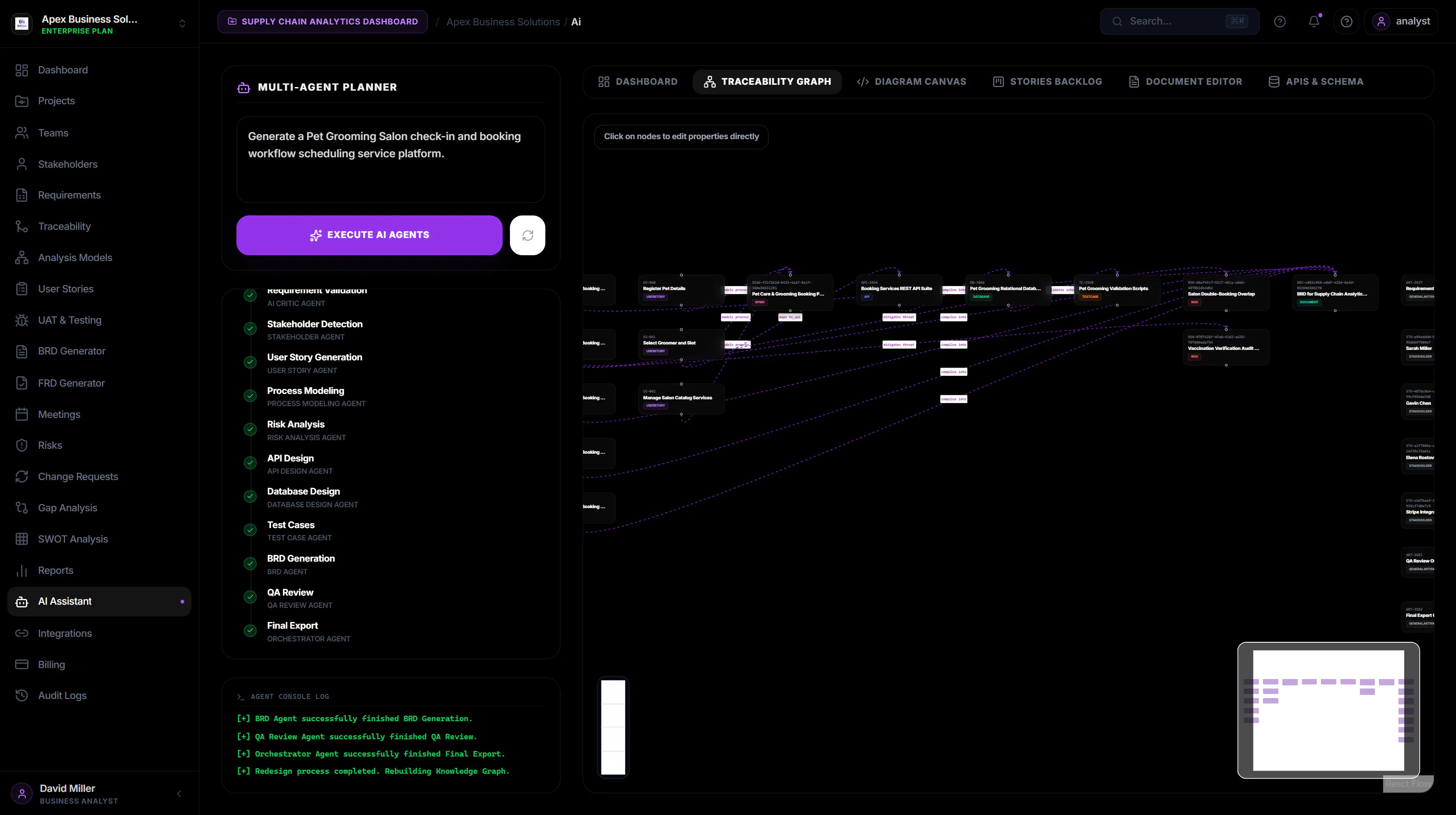
Task: Select Manage Salon Catalog Services node
Action: point(681,400)
